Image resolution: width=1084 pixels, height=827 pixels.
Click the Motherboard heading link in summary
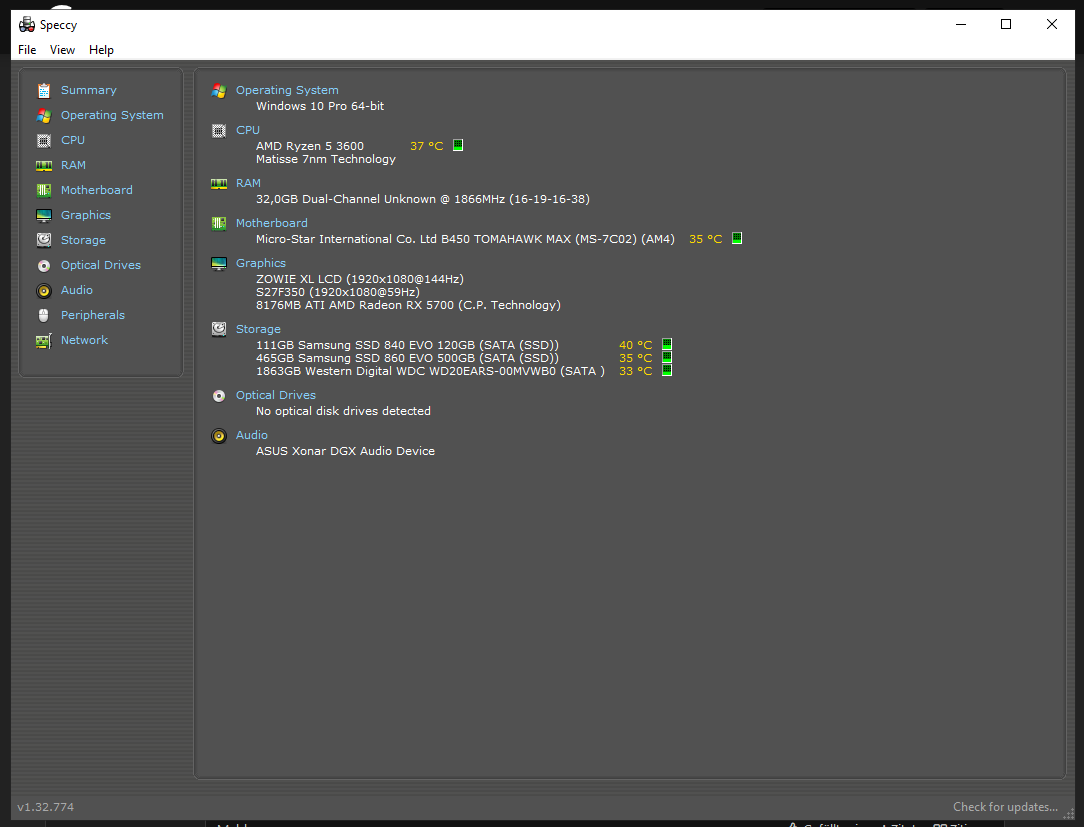pyautogui.click(x=272, y=223)
